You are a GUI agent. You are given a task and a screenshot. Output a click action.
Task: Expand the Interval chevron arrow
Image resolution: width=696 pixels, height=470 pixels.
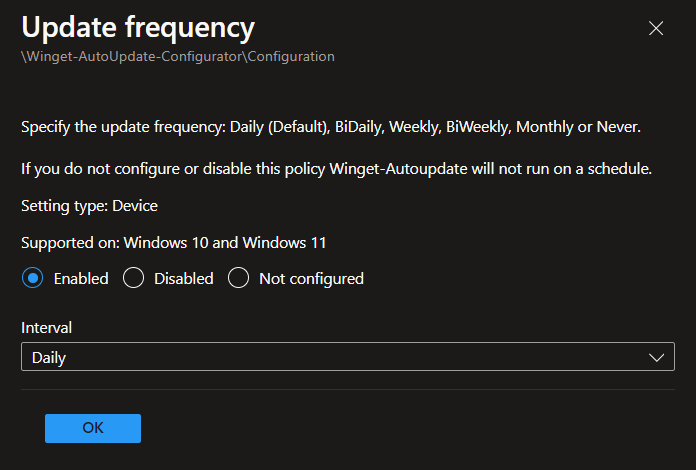click(657, 357)
